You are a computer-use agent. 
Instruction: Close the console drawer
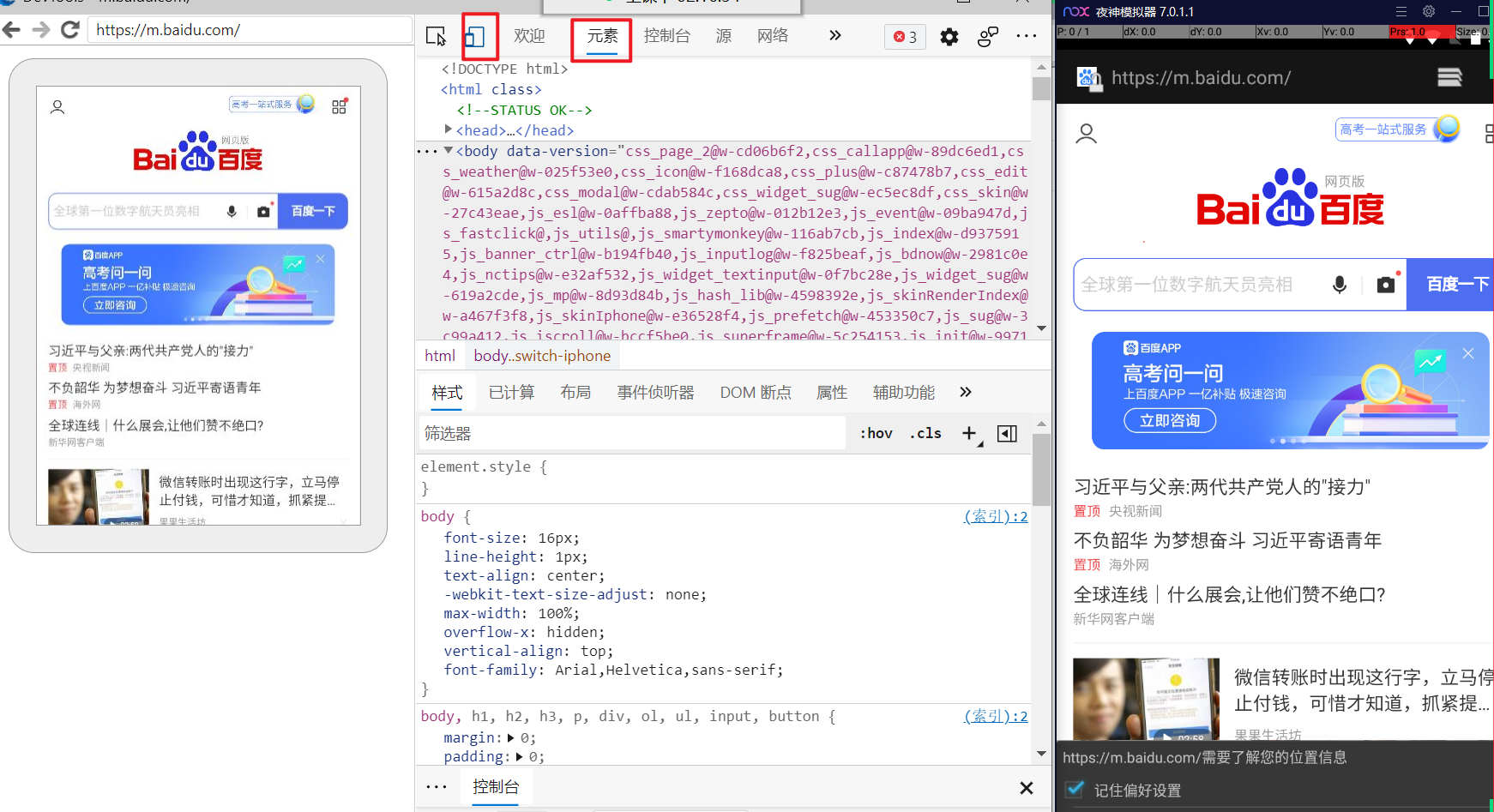(1027, 788)
